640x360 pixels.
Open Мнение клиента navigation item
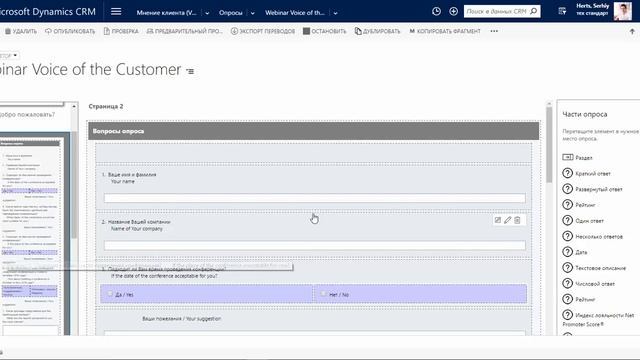click(167, 13)
